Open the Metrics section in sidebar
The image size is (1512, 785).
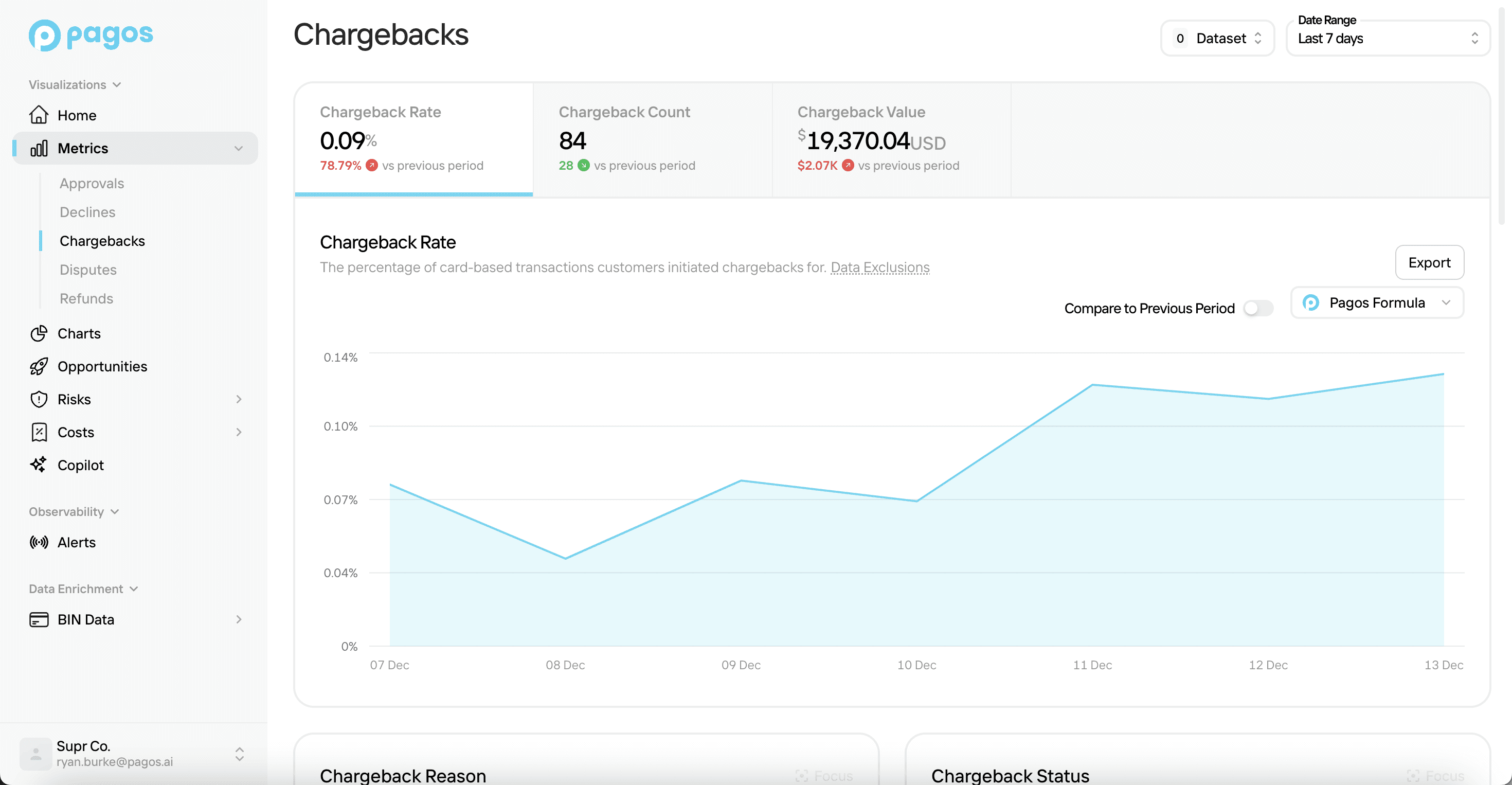[135, 147]
